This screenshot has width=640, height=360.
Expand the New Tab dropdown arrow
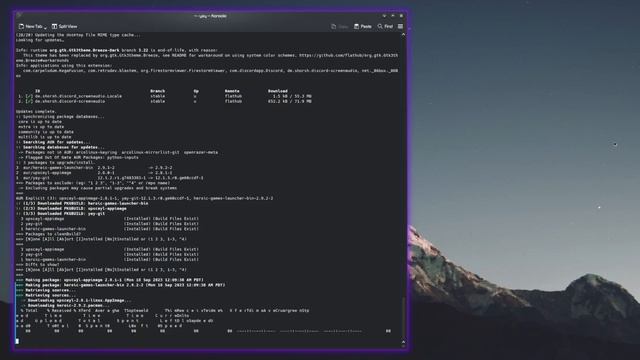45,27
